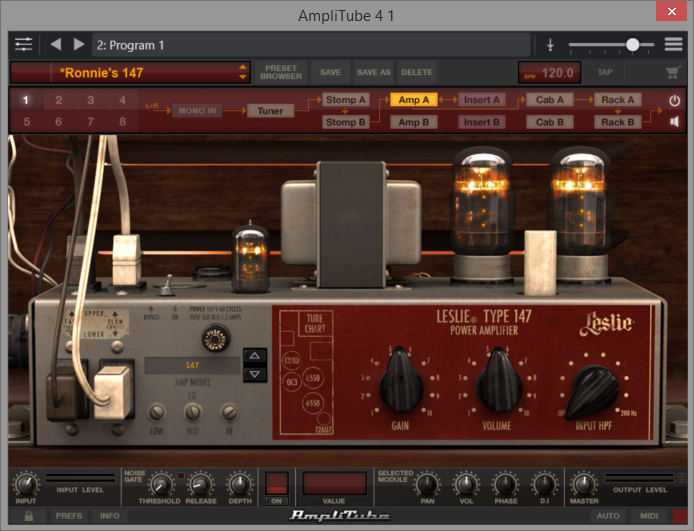Select next amp model up arrow
This screenshot has width=694, height=531.
click(x=254, y=356)
